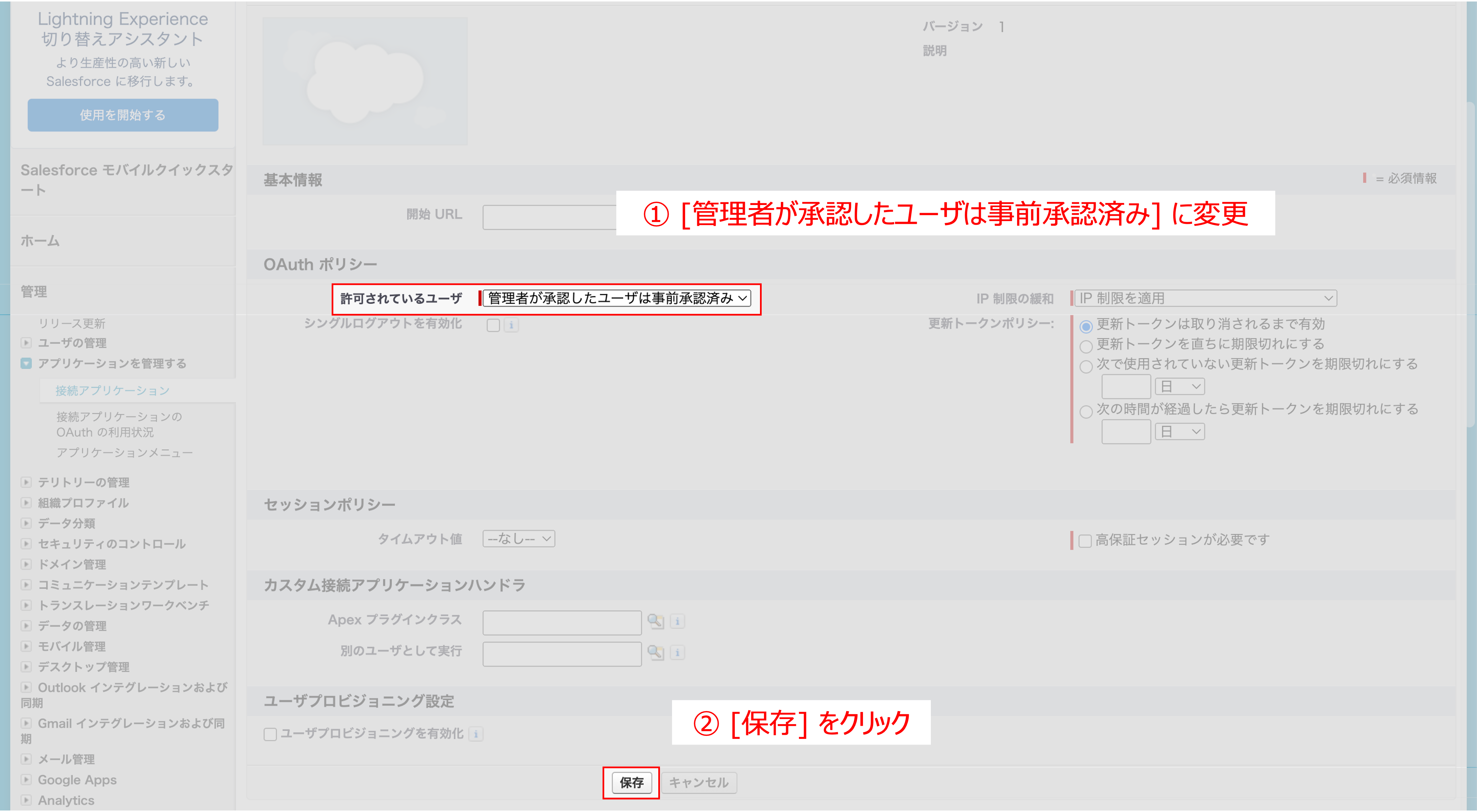The image size is (1477, 812).
Task: Click the 別のユーザとして実行 input field
Action: click(x=562, y=654)
